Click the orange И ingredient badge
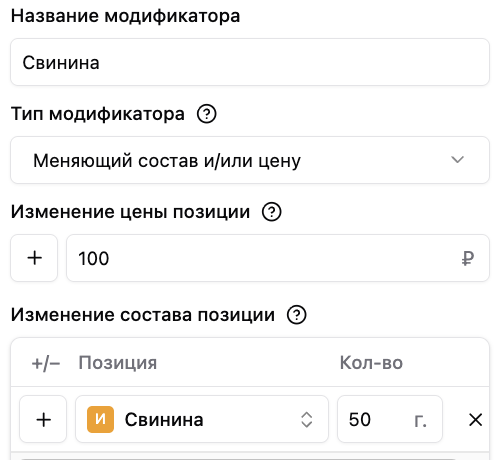Screen dimensions: 500x460 tap(100, 419)
